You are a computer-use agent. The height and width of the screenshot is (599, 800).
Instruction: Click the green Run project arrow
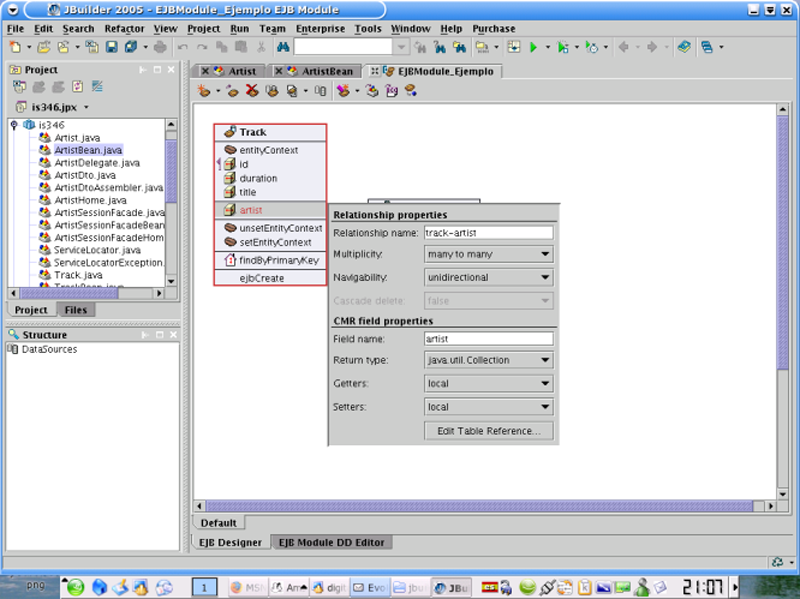tap(534, 47)
